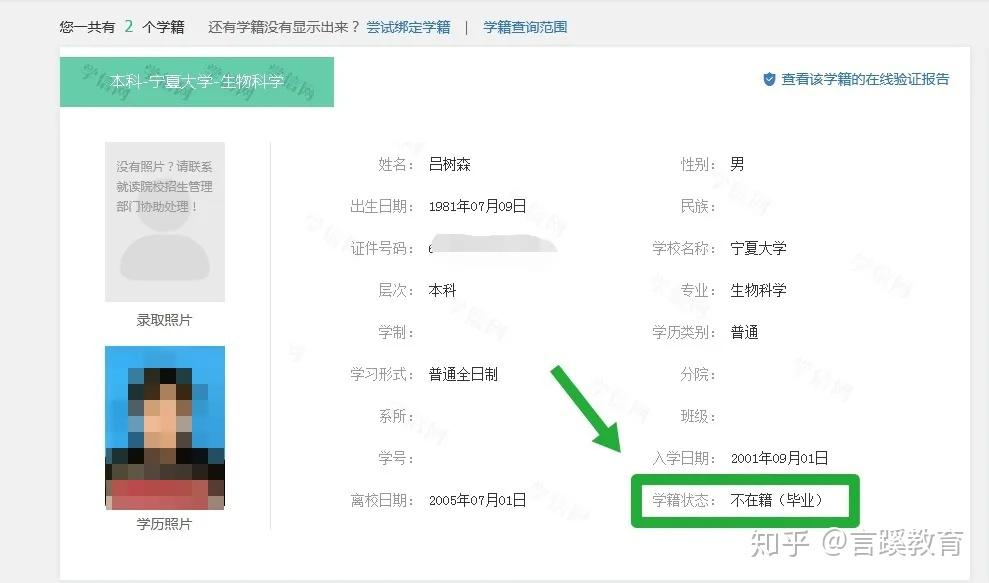This screenshot has width=989, height=583.
Task: Select the name value 吕树森
Action: tap(449, 165)
